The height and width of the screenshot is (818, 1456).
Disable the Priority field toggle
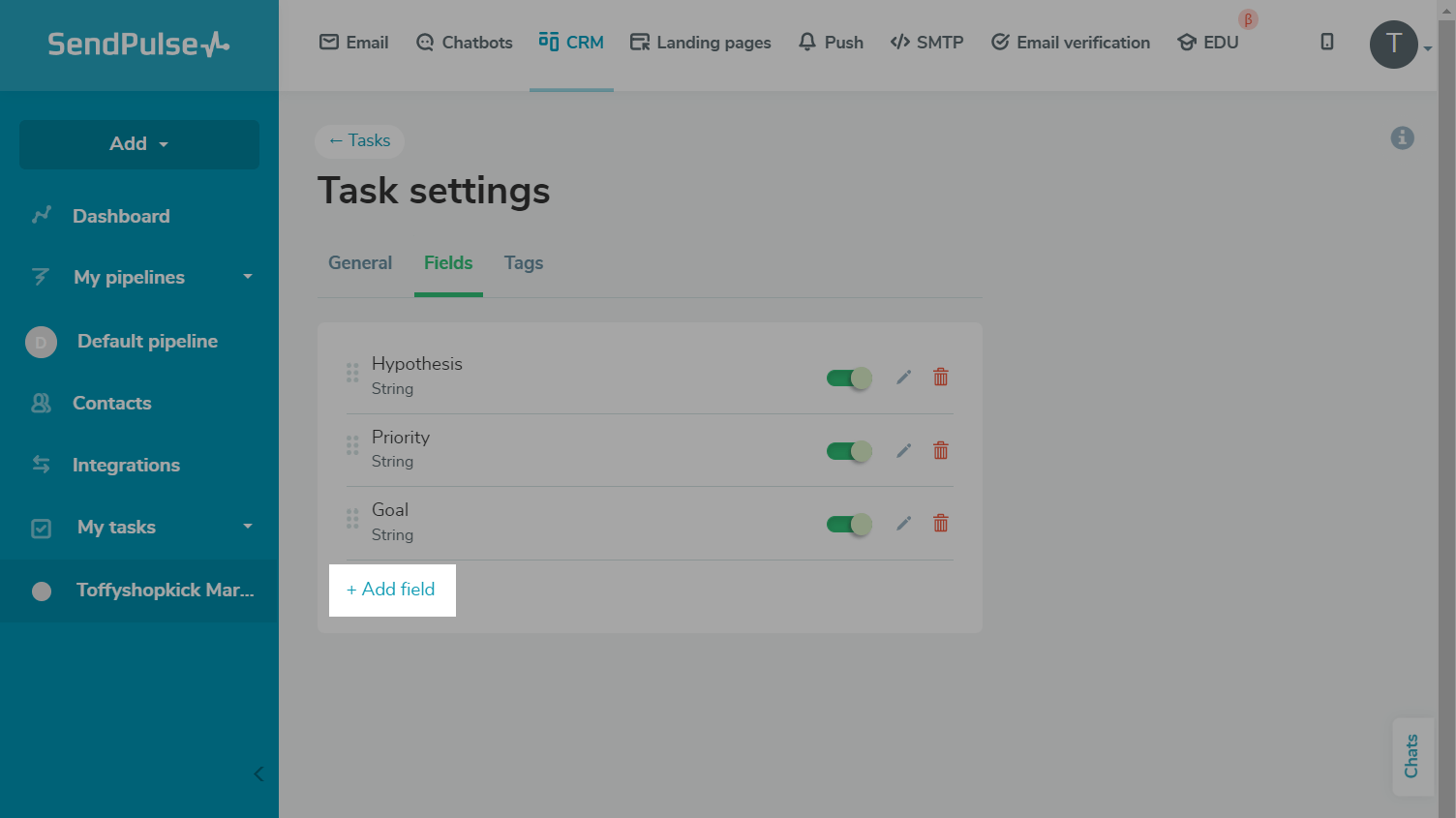849,451
